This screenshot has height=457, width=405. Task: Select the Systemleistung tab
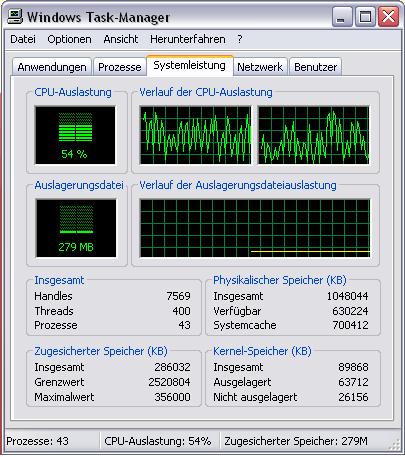[189, 66]
